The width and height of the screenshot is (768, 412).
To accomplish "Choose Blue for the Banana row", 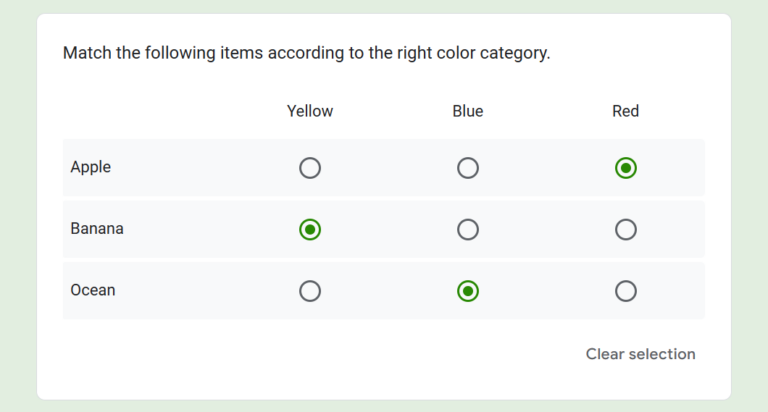I will [x=468, y=230].
